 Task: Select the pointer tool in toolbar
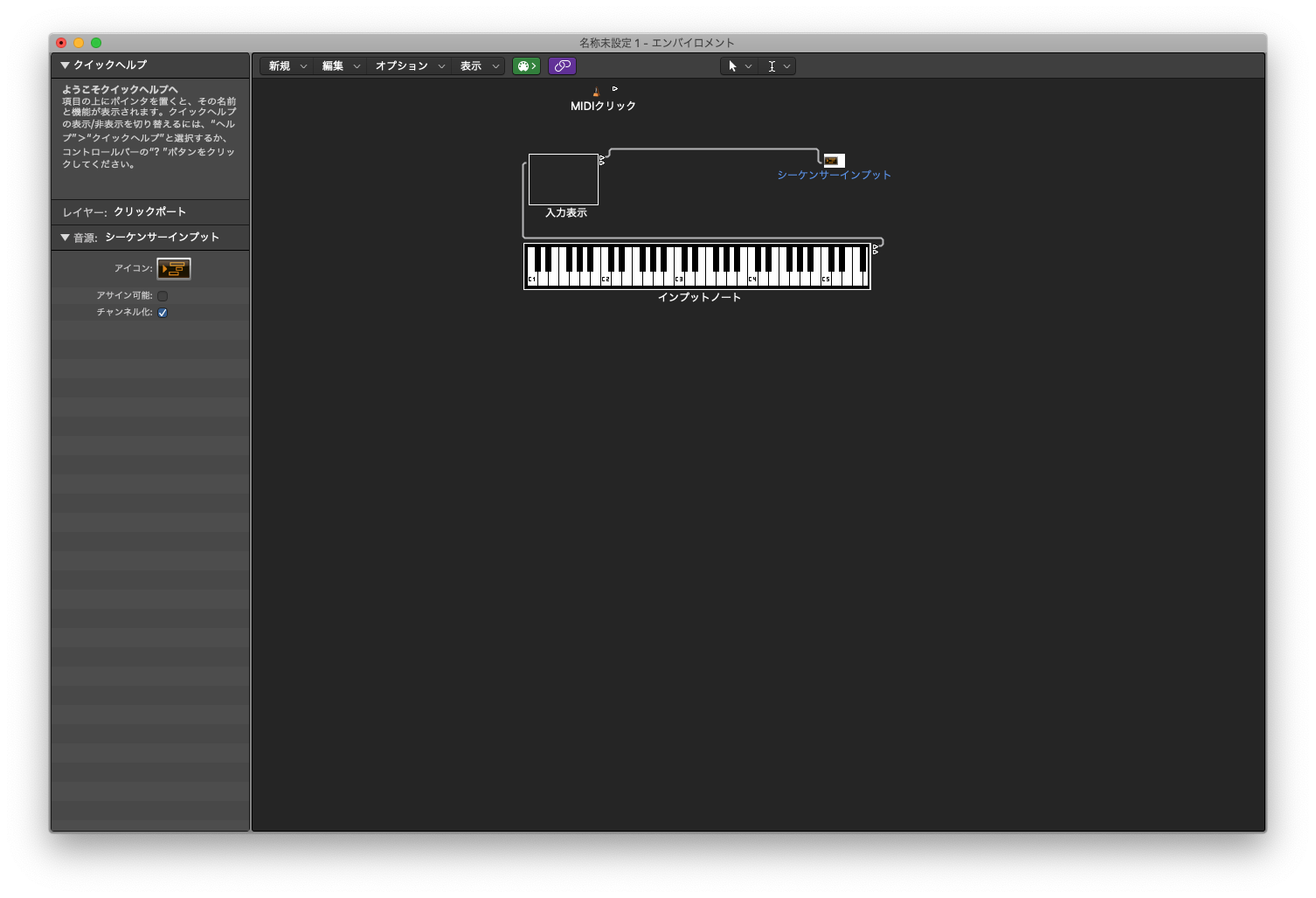732,66
